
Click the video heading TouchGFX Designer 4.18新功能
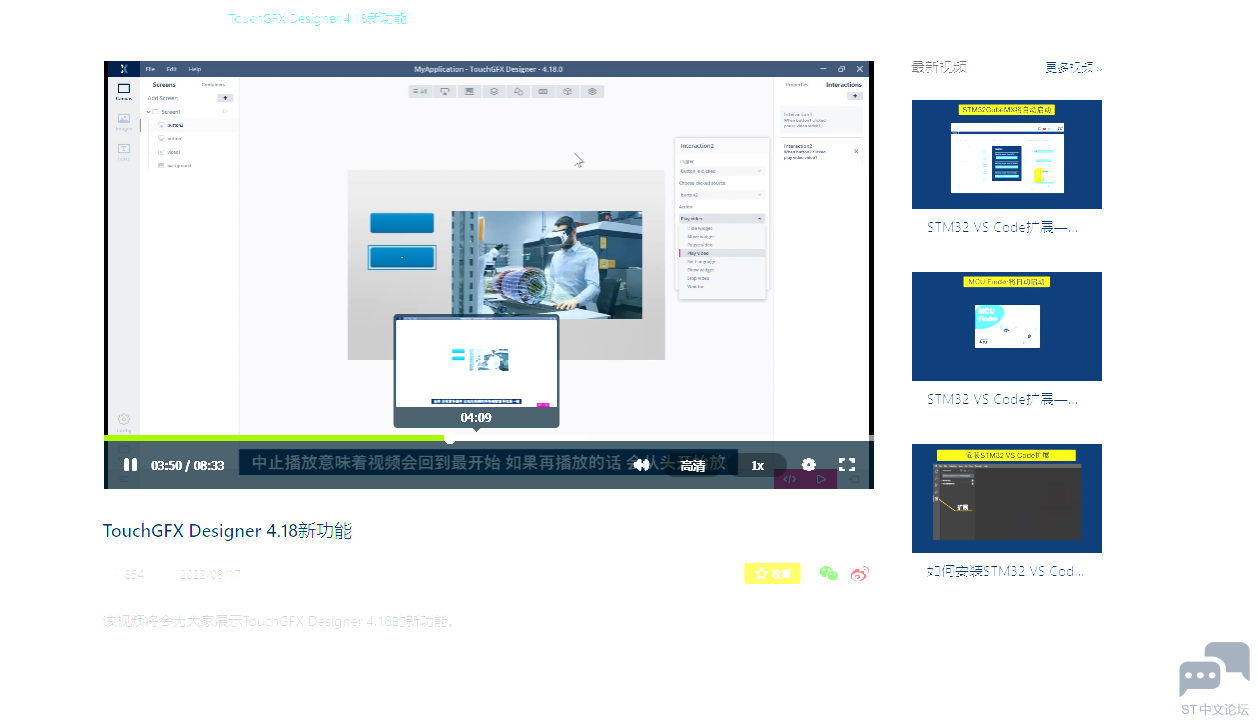(227, 531)
